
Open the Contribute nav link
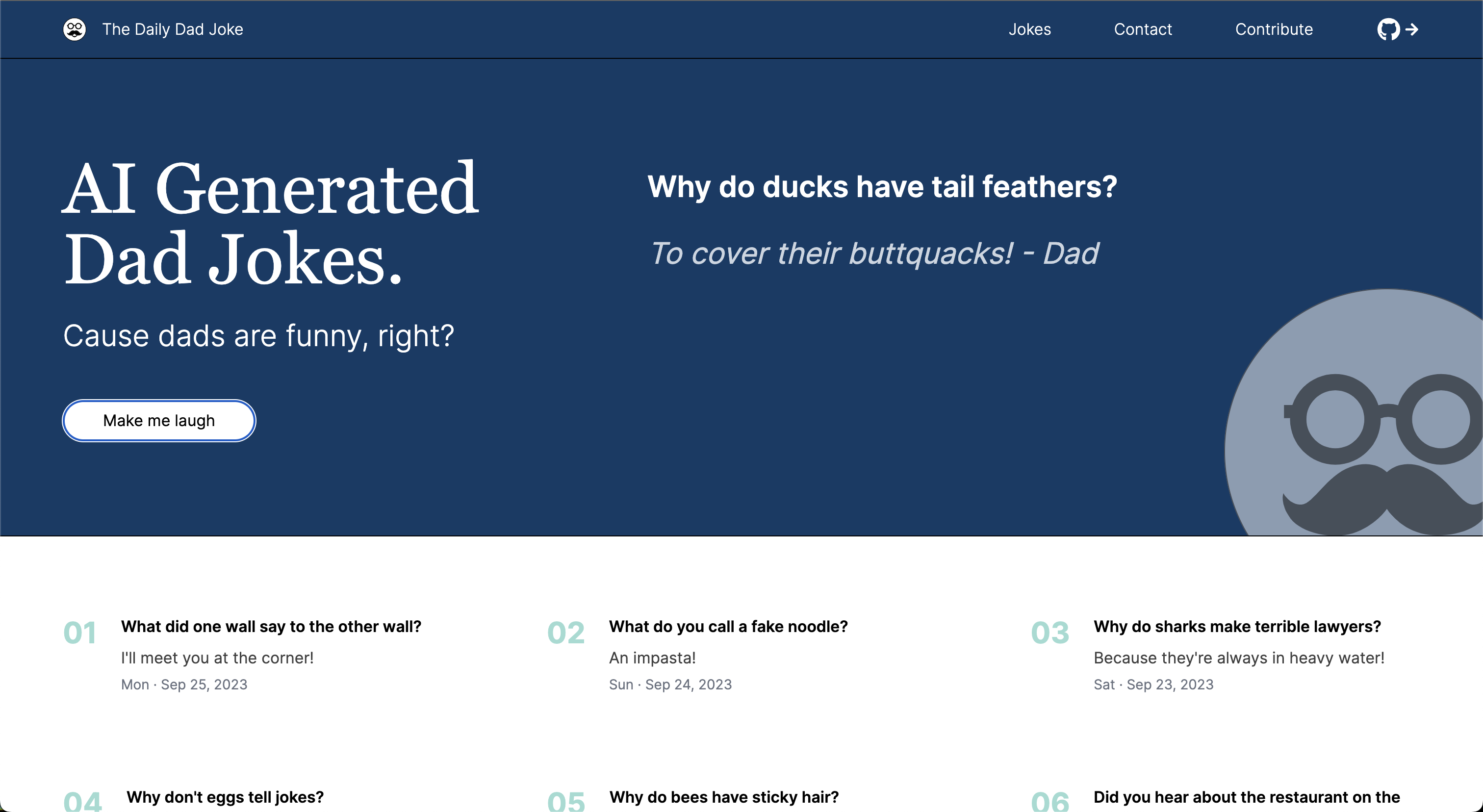[1274, 29]
